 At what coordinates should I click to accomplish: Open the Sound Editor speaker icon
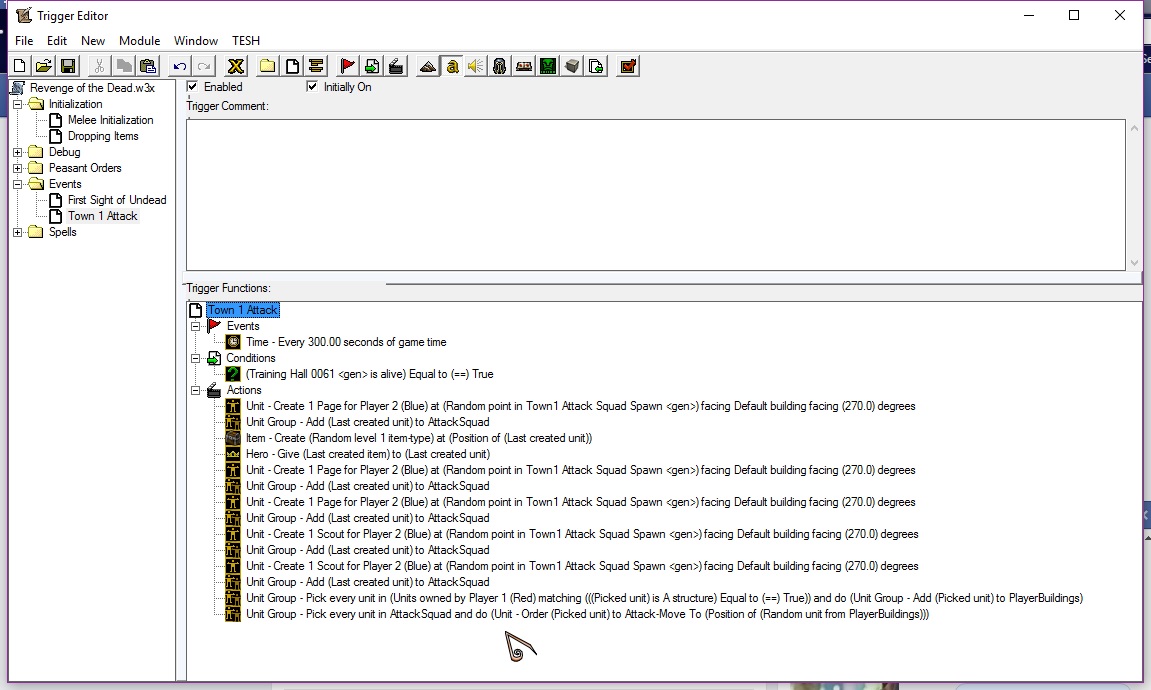[x=476, y=67]
